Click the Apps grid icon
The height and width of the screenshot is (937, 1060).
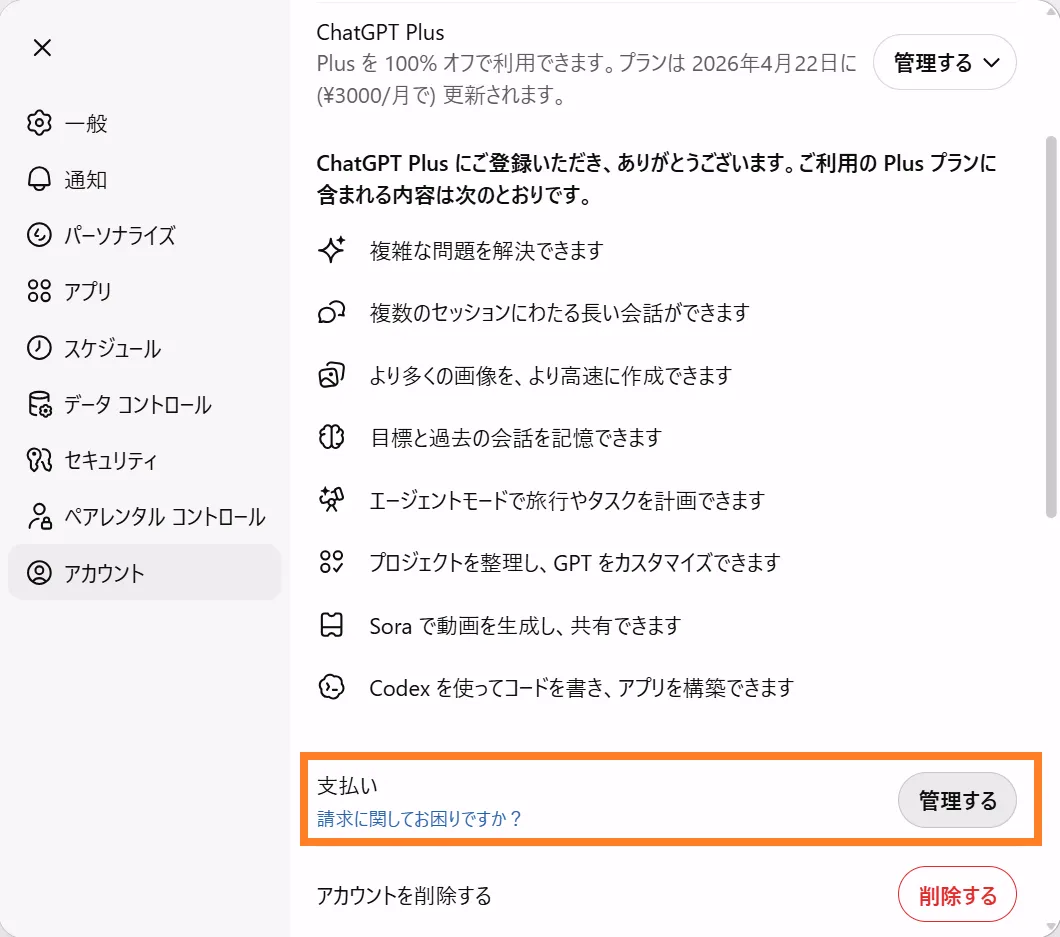pos(39,292)
